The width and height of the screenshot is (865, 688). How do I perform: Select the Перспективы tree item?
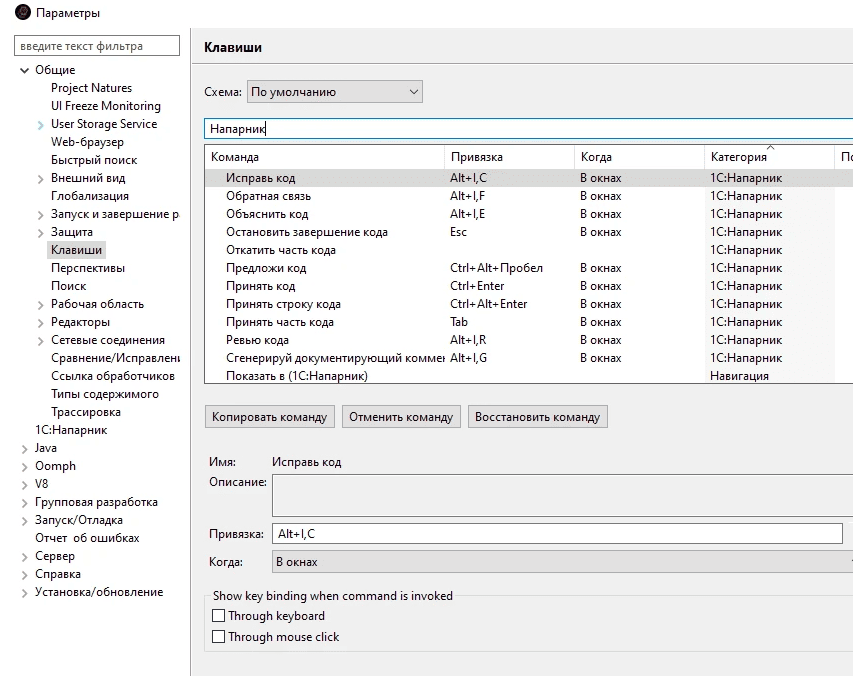click(x=88, y=268)
